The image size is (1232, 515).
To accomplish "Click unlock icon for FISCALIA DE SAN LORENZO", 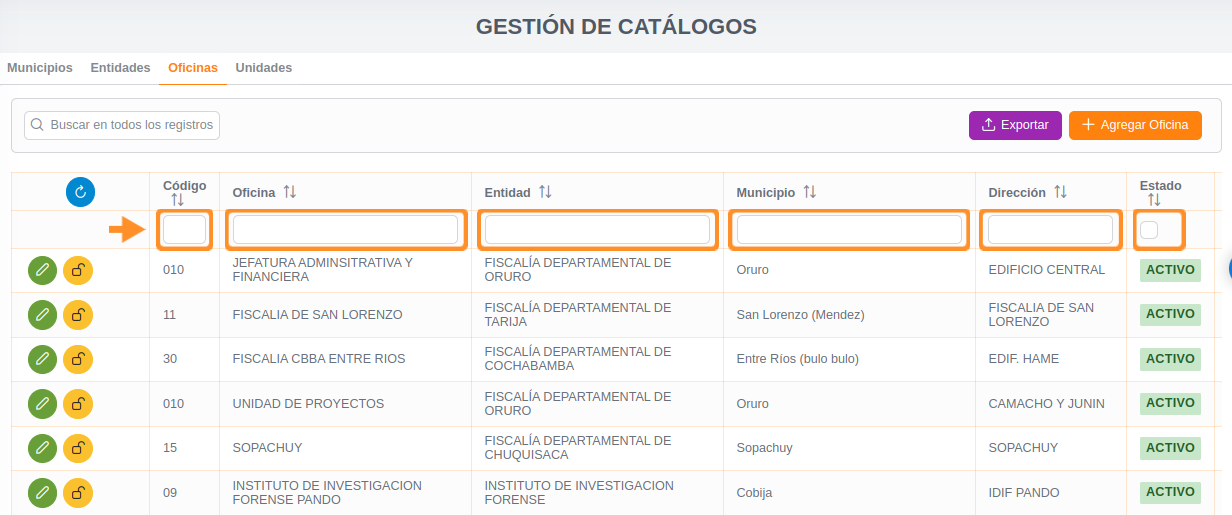I will [x=78, y=314].
